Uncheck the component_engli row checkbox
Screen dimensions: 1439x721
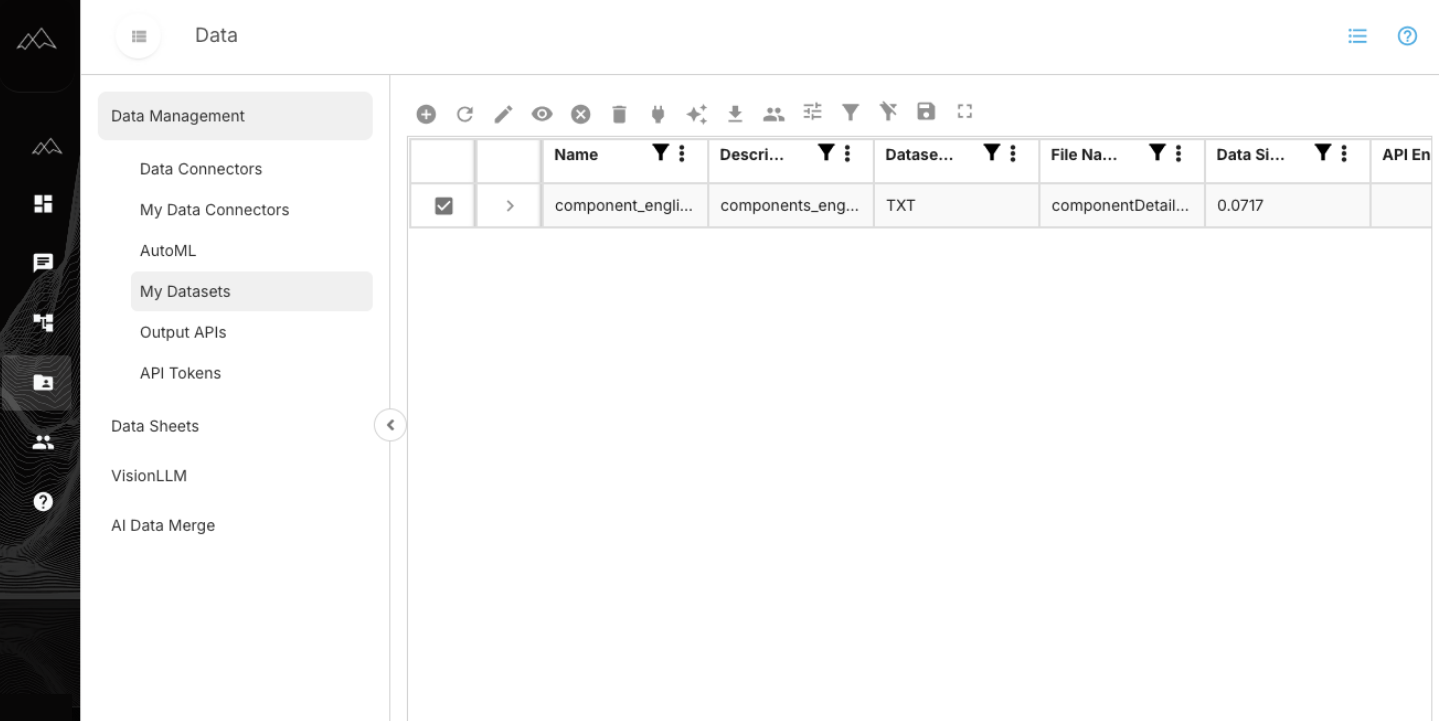click(441, 205)
